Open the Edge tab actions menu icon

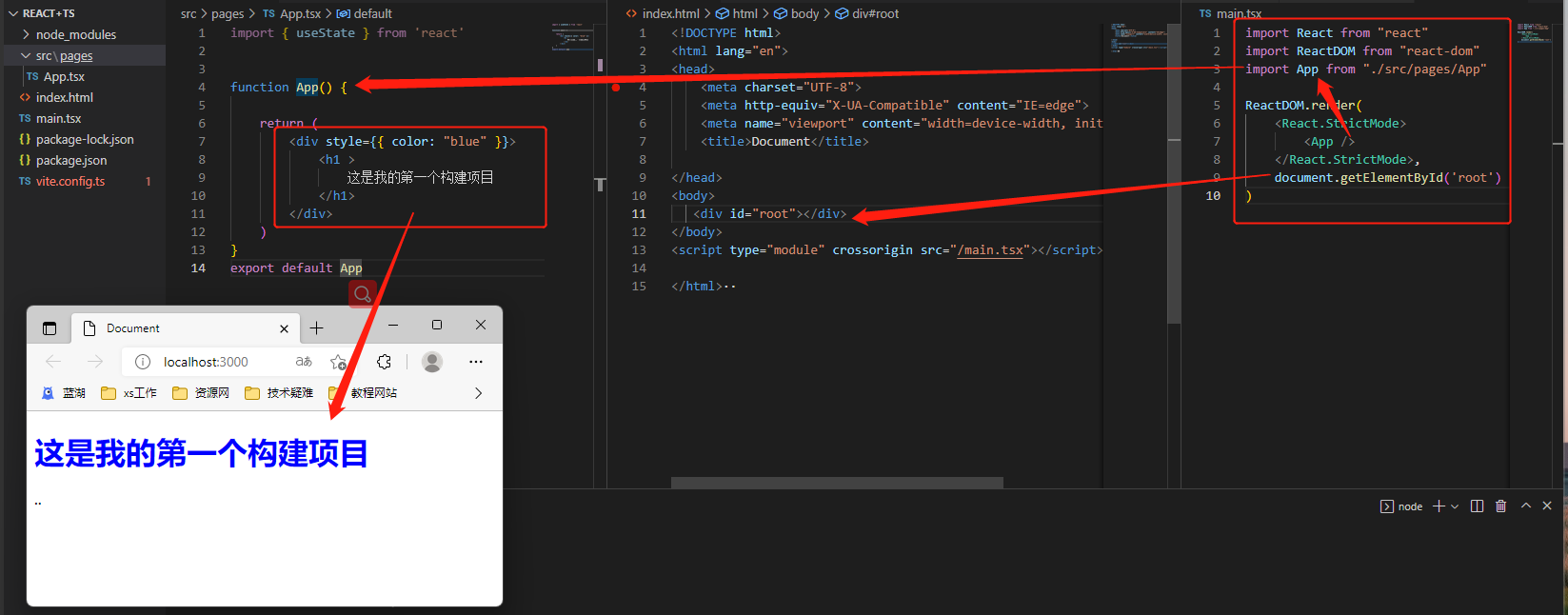point(50,328)
